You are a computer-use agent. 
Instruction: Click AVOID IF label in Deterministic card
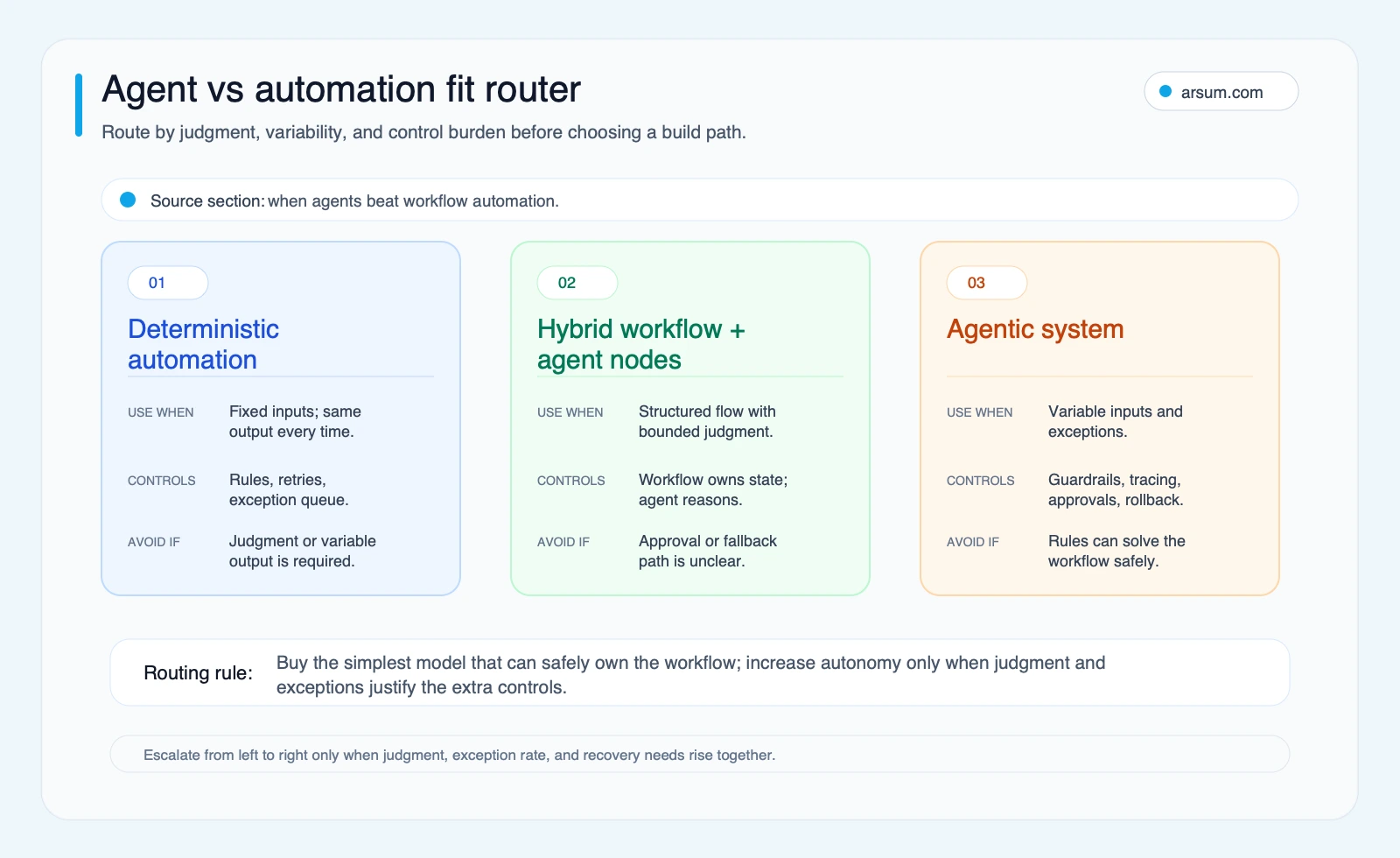point(154,542)
